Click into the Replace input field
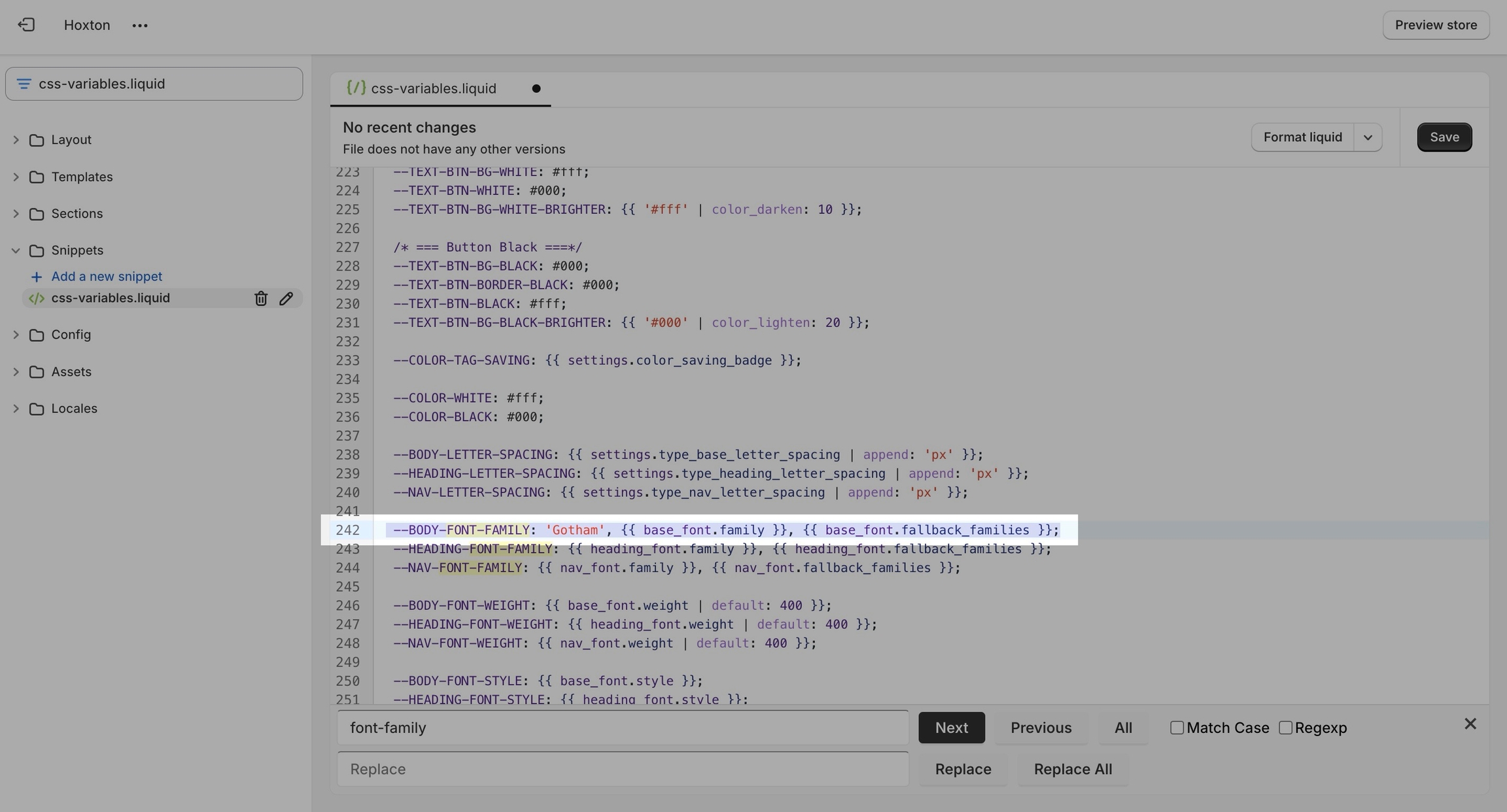Viewport: 1507px width, 812px height. pyautogui.click(x=622, y=770)
